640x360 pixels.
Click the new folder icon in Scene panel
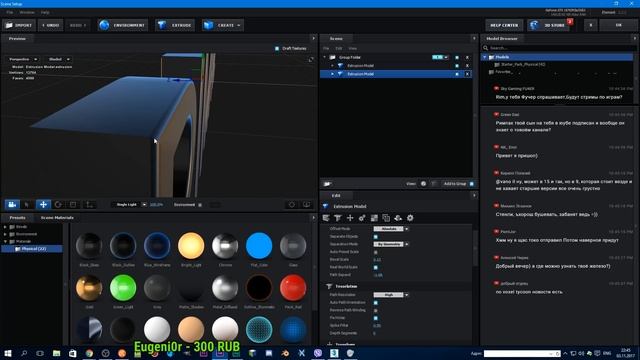tap(327, 184)
